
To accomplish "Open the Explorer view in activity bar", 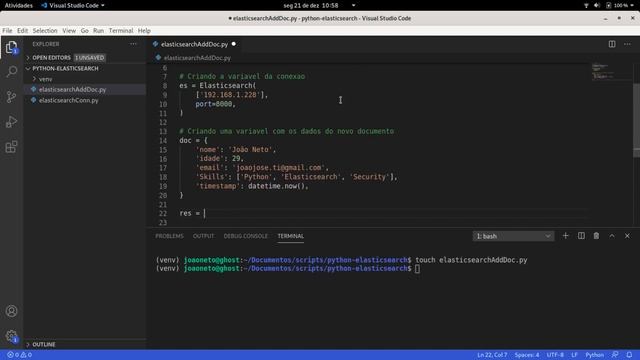I will [11, 48].
